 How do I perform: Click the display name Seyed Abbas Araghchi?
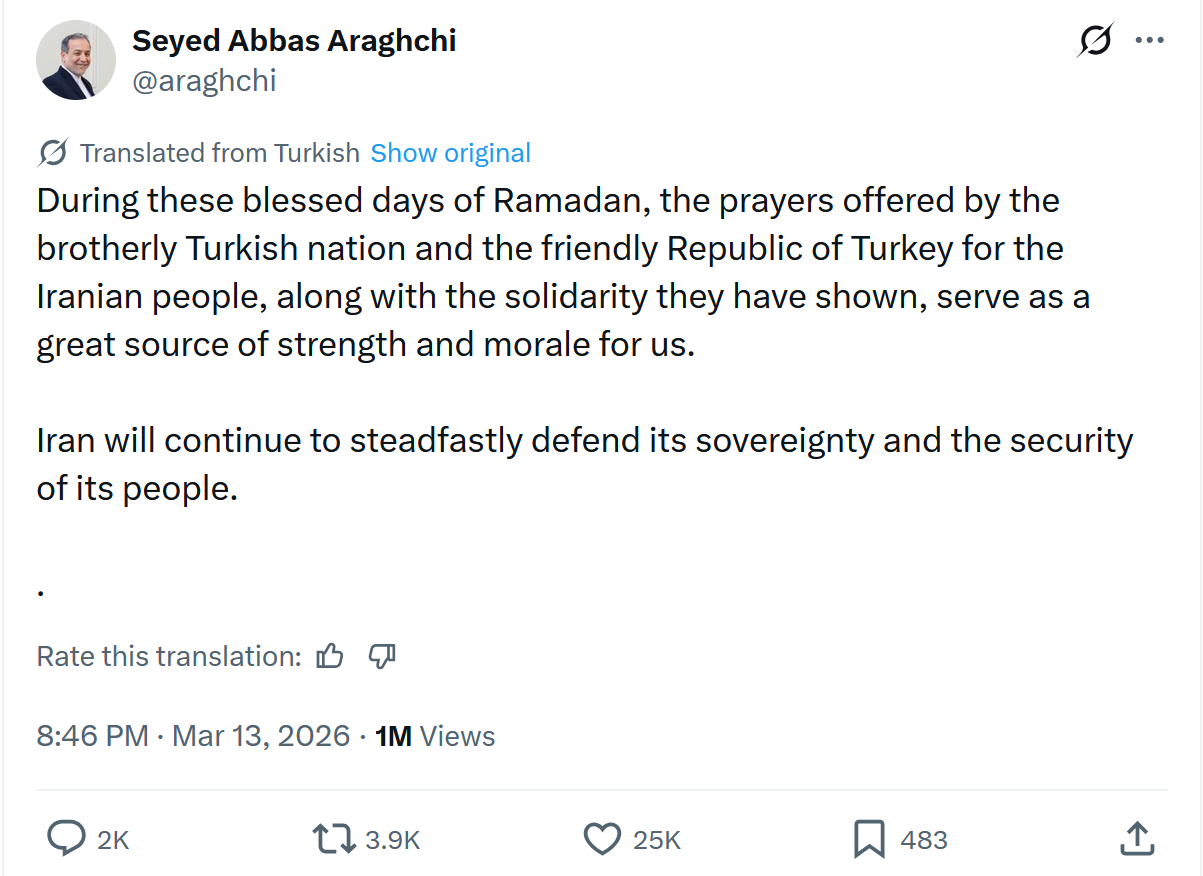click(294, 41)
